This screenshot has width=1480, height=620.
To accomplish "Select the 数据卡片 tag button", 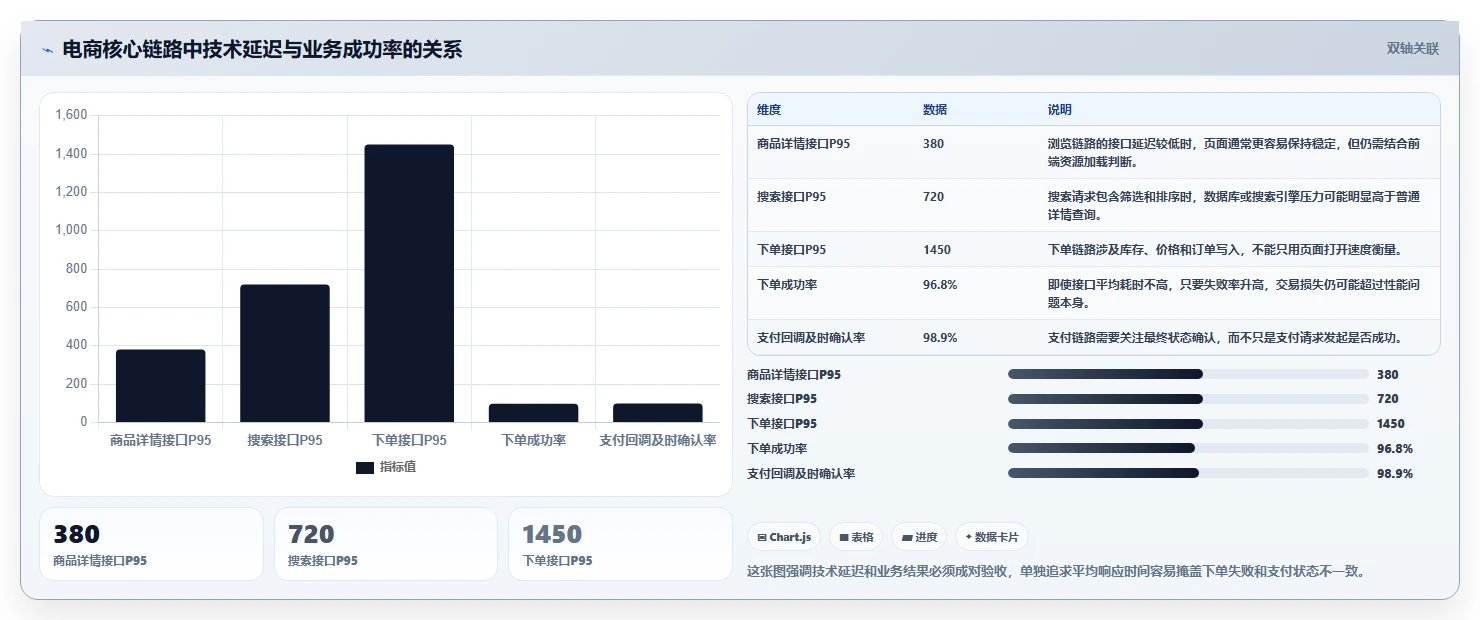I will click(991, 537).
